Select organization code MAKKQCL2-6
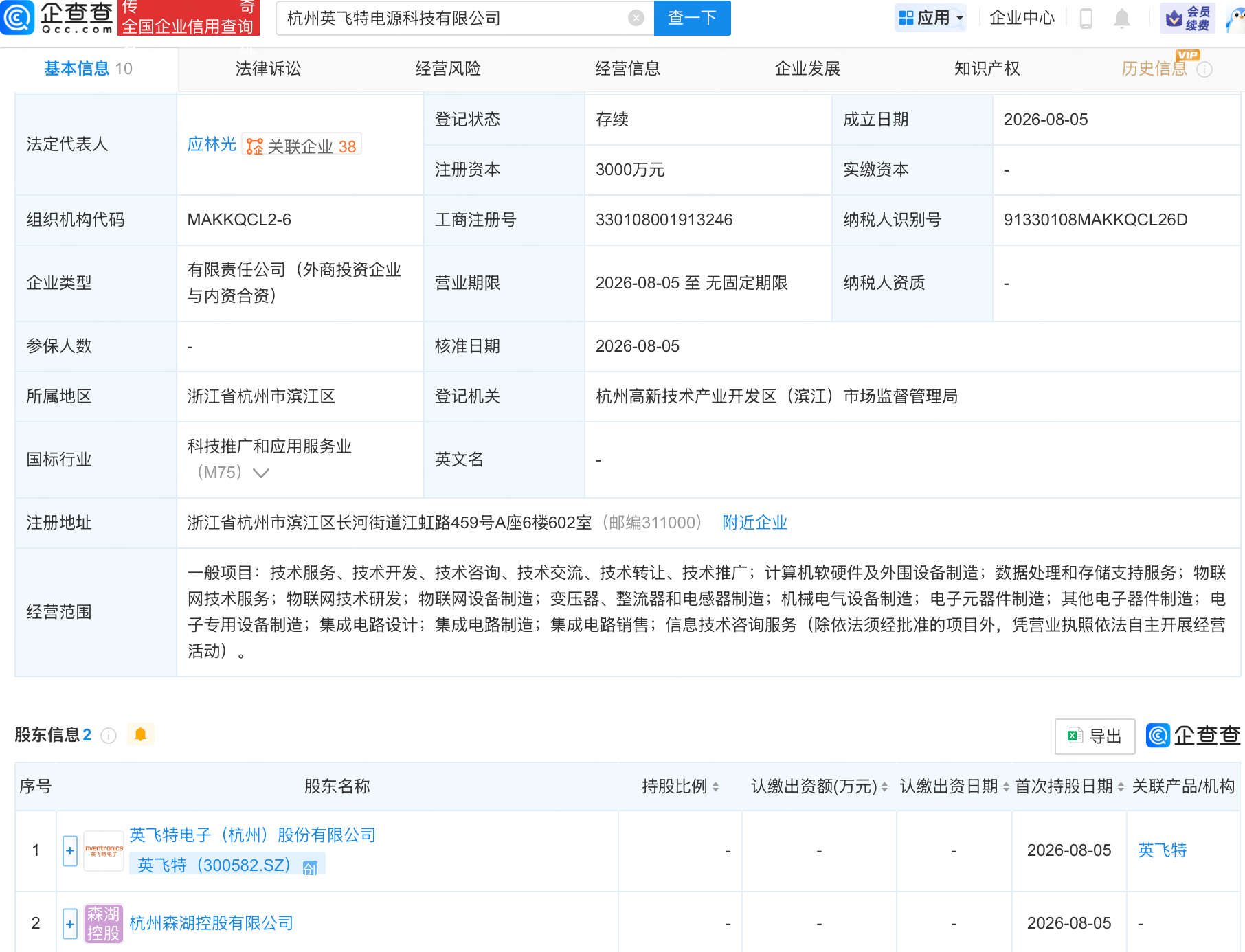 click(239, 220)
